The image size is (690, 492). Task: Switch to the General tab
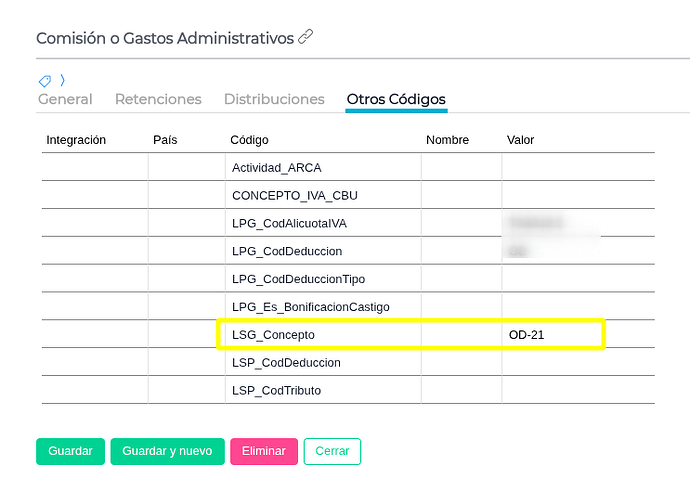[x=65, y=99]
